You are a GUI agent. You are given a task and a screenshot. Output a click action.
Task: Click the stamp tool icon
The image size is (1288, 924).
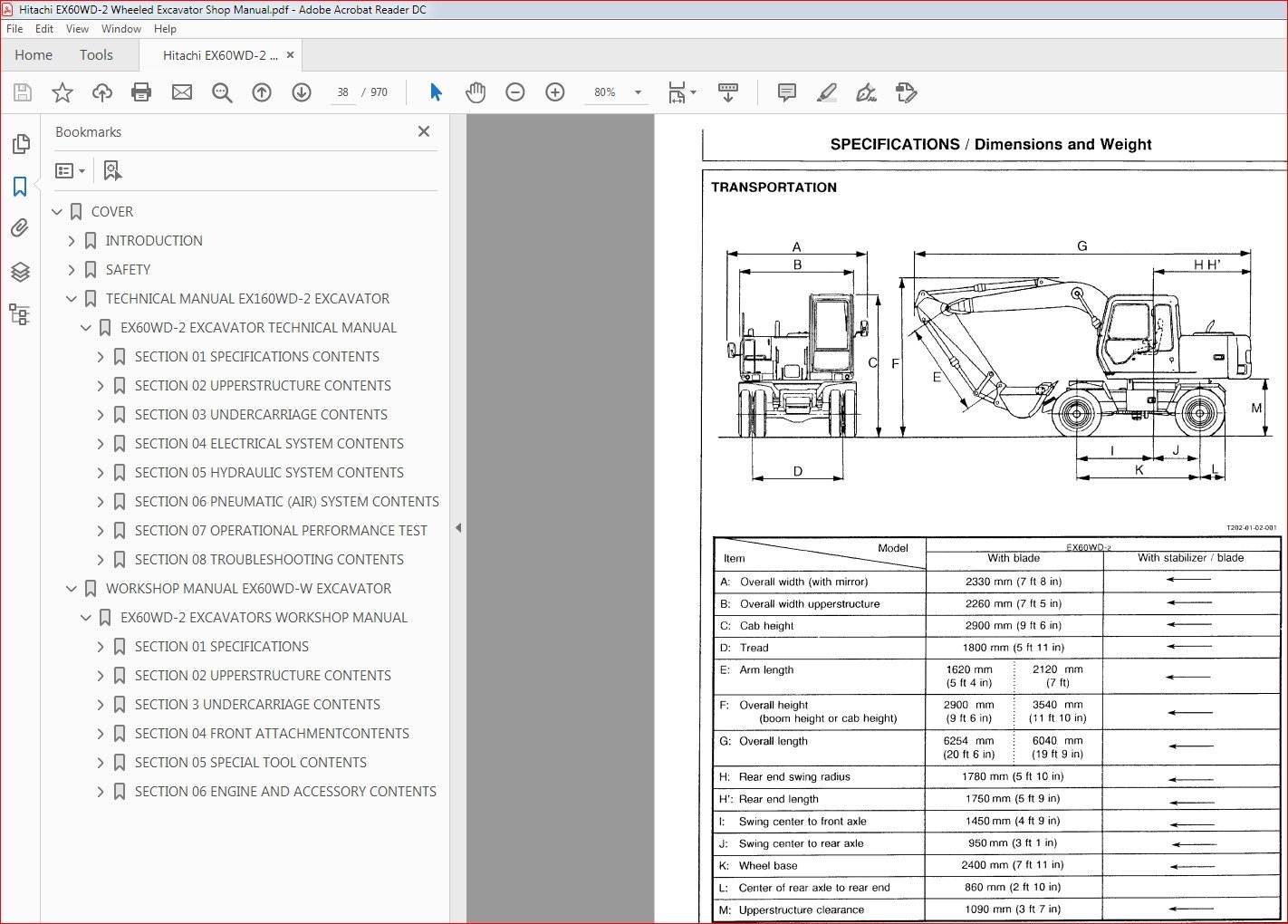coord(906,92)
